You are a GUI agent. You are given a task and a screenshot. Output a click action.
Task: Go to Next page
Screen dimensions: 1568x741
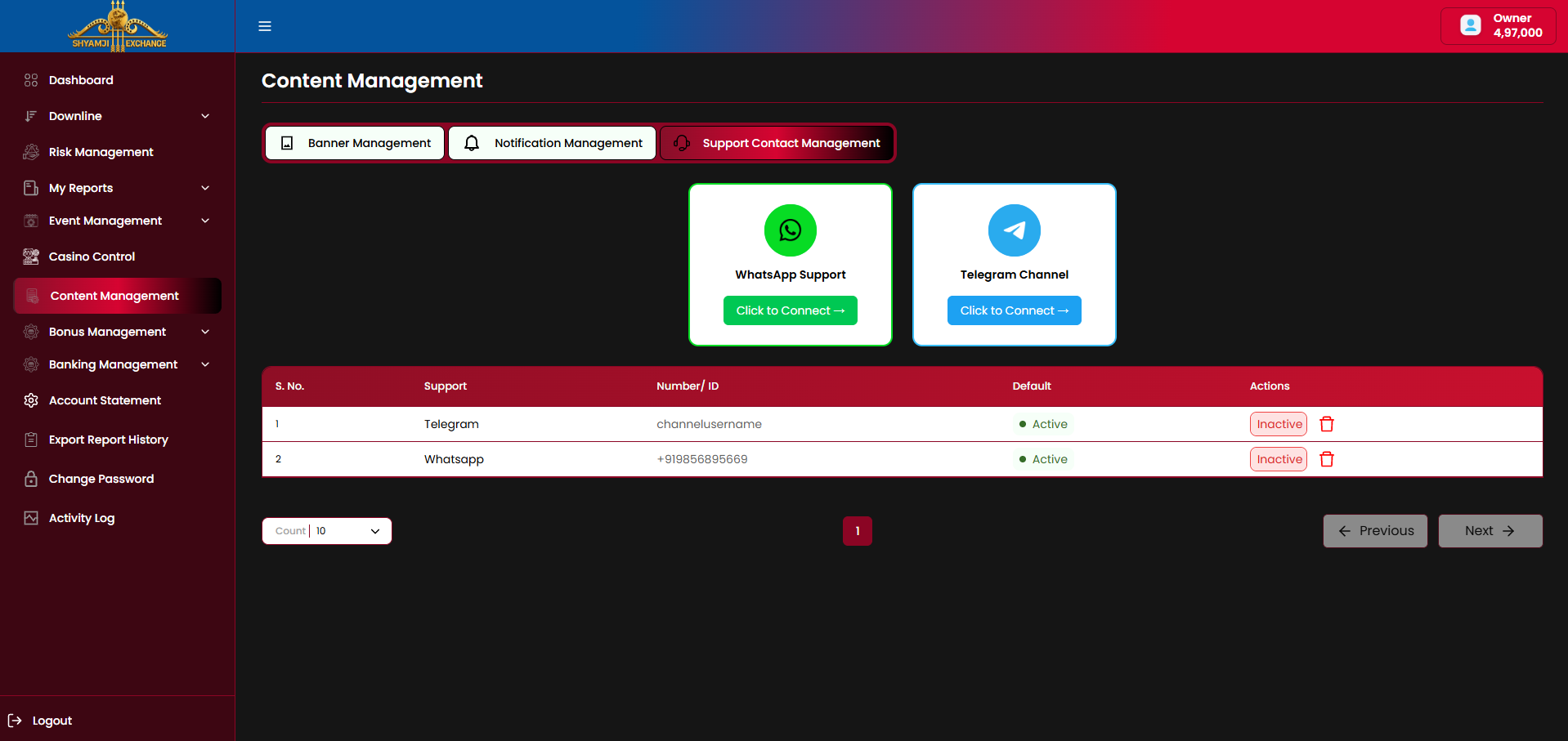click(1490, 531)
